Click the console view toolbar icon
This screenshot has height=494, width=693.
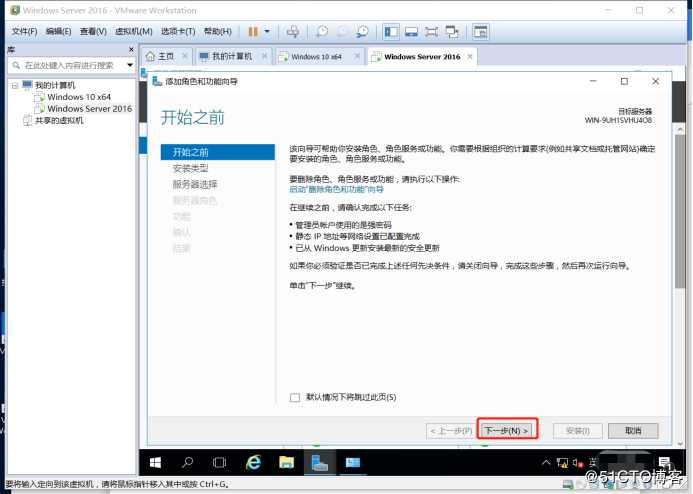[x=411, y=32]
